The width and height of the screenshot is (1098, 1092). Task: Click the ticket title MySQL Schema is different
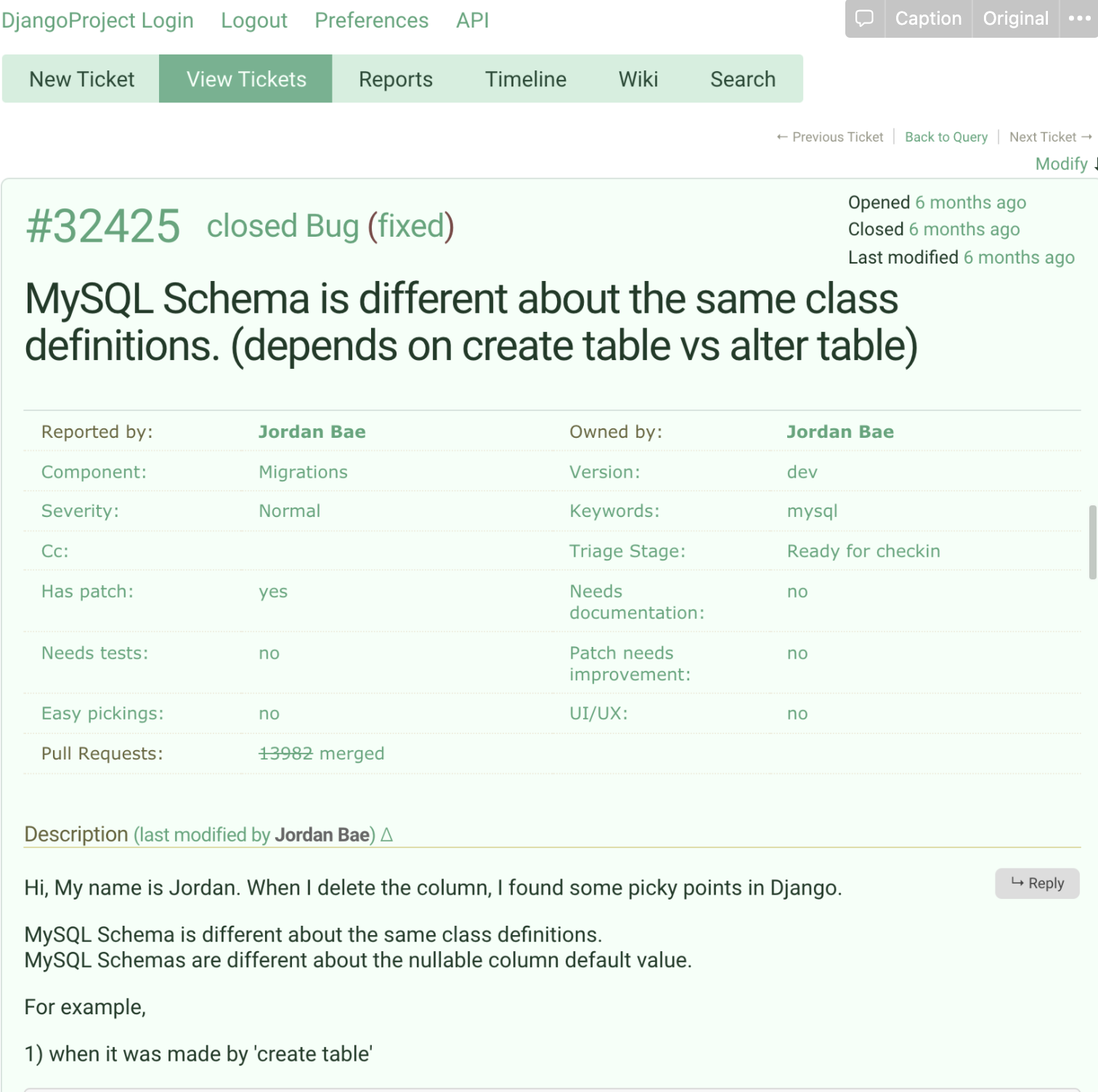[x=471, y=322]
